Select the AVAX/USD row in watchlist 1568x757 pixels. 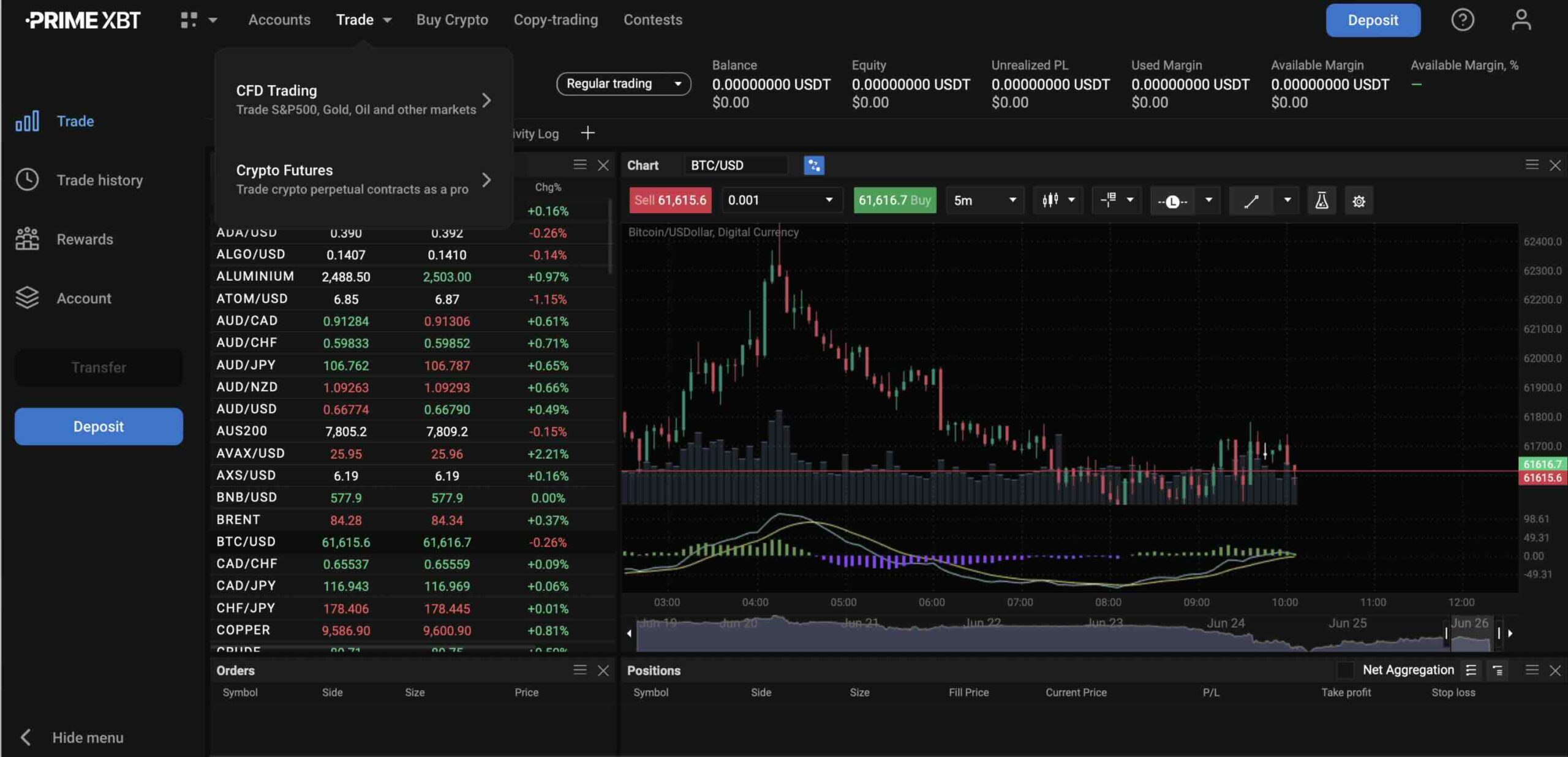(x=412, y=454)
